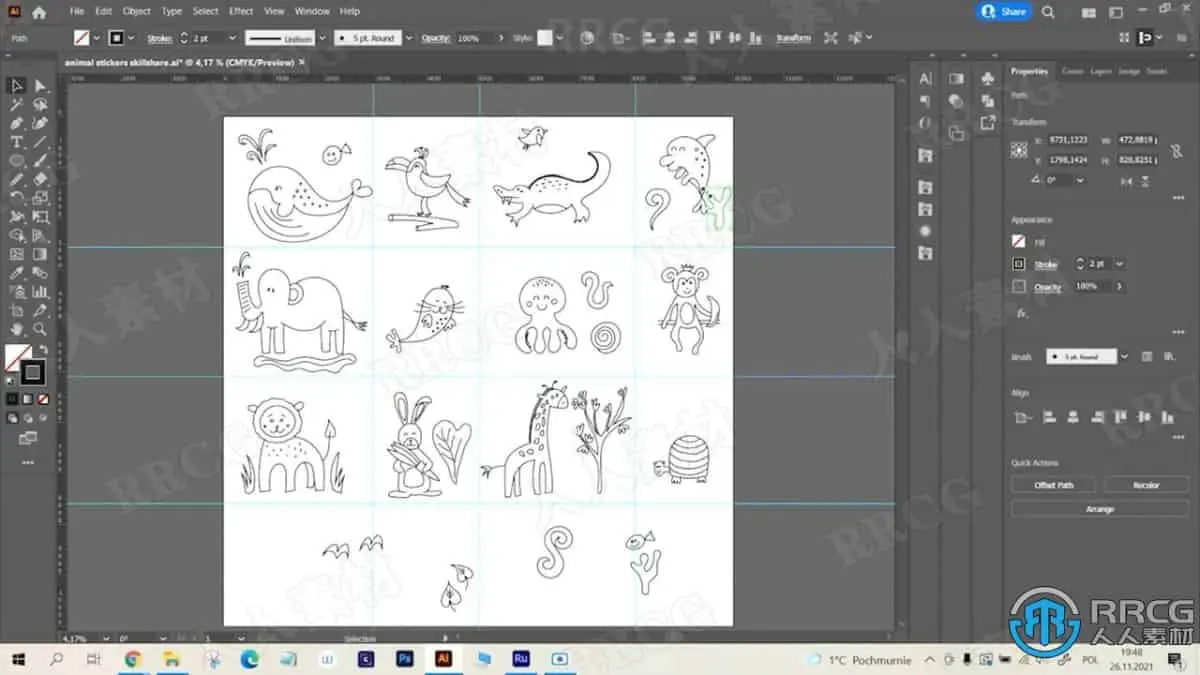Click horizontal align left icon in Align
The height and width of the screenshot is (675, 1200).
1050,417
